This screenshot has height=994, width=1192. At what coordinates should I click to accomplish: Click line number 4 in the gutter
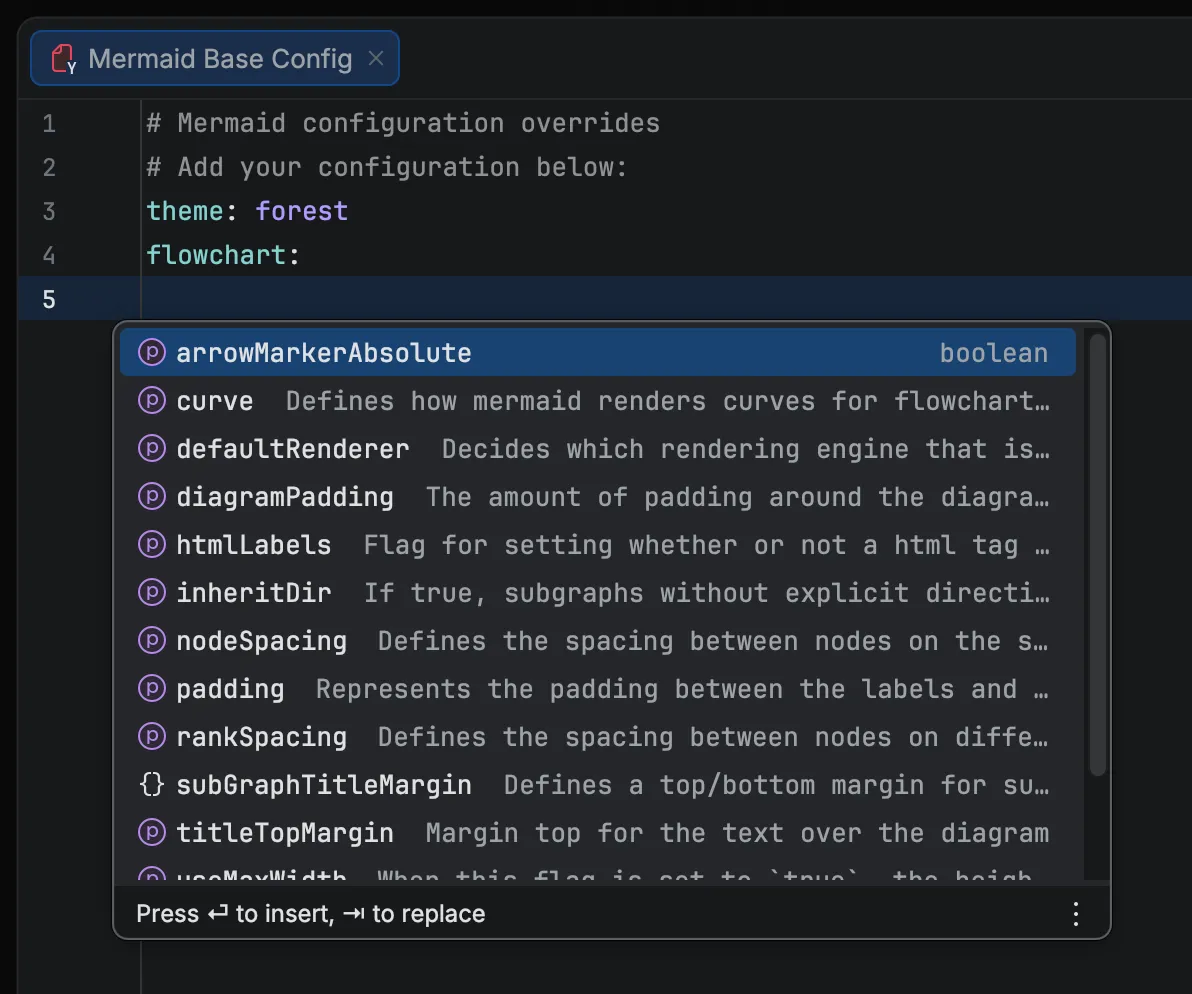pyautogui.click(x=48, y=255)
